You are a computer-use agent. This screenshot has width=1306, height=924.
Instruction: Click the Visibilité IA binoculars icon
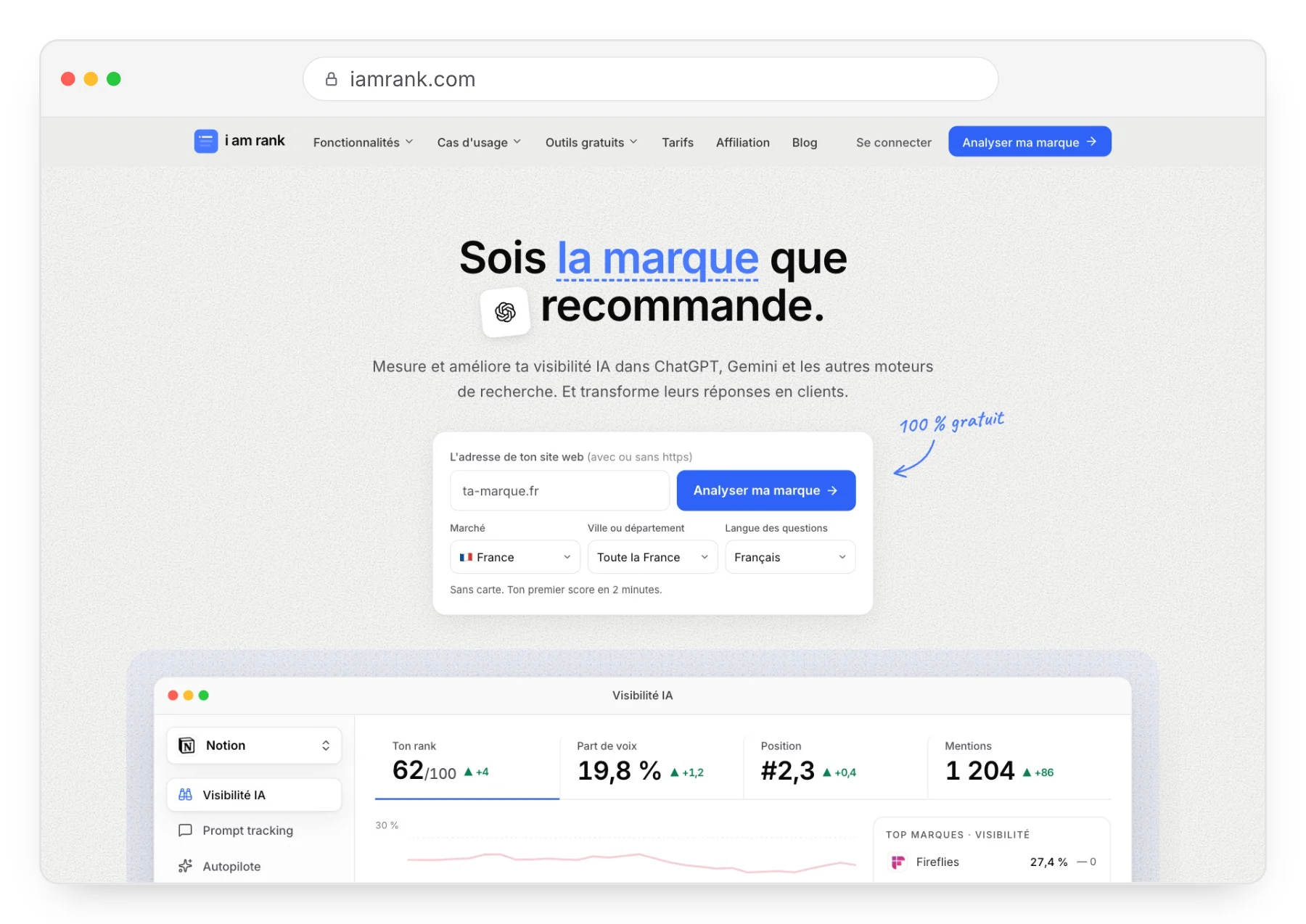(186, 795)
